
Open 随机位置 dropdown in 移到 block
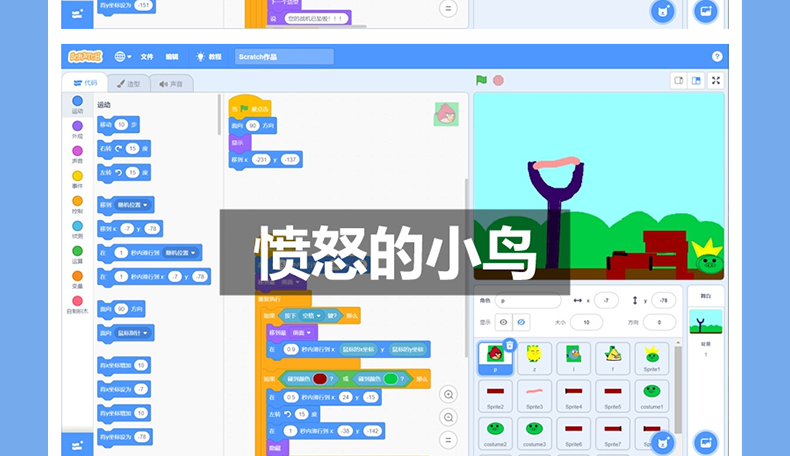pyautogui.click(x=133, y=205)
